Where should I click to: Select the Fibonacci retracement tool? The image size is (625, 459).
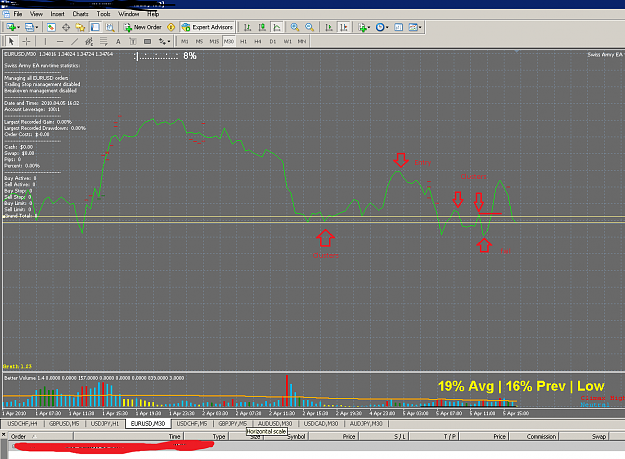click(x=104, y=41)
